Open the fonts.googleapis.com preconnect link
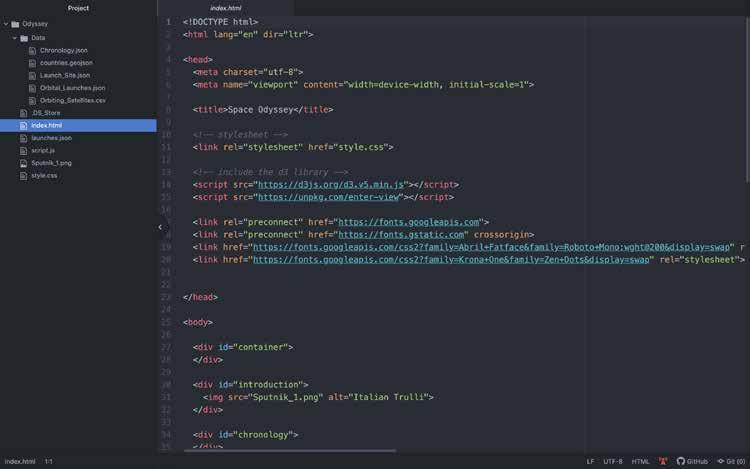 409,222
